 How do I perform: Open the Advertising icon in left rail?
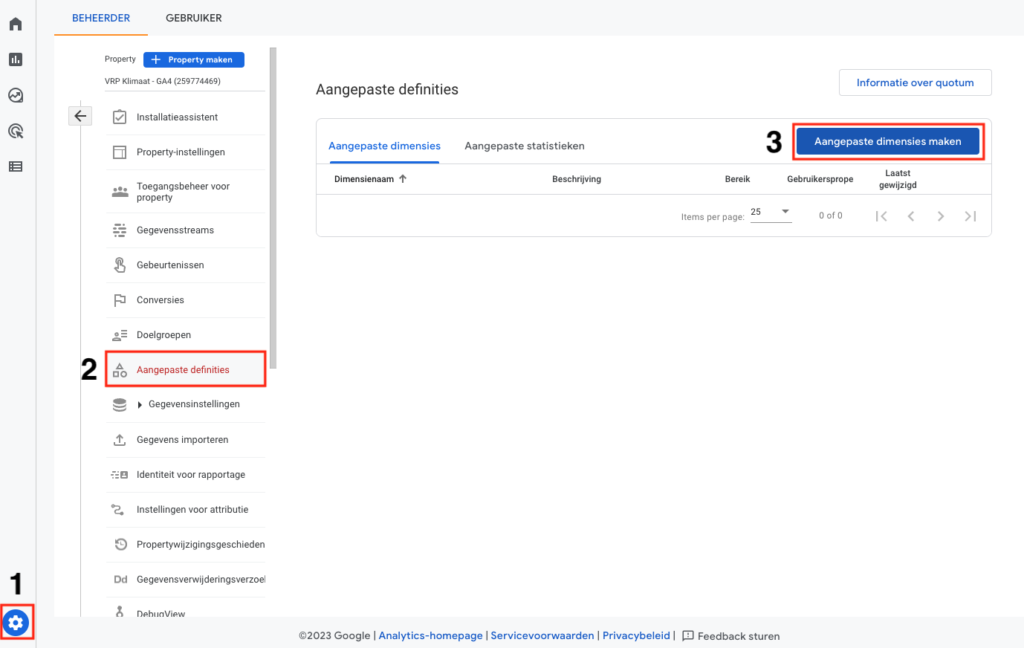(x=16, y=131)
